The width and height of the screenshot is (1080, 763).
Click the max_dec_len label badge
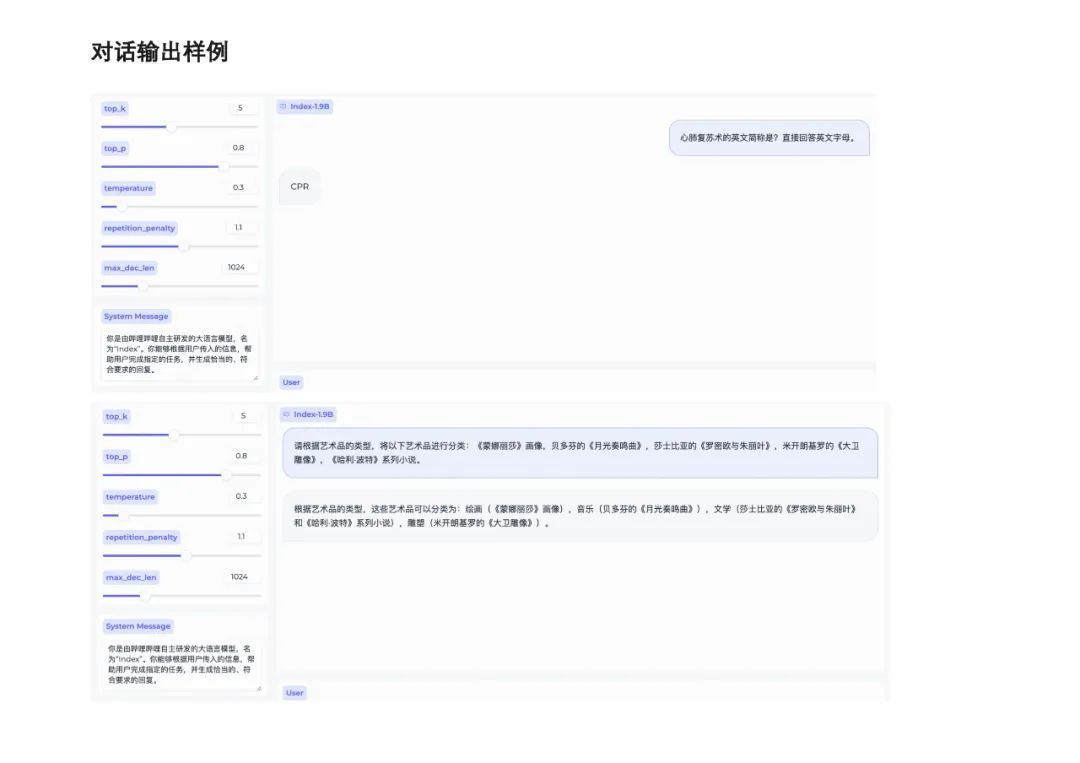[x=127, y=267]
